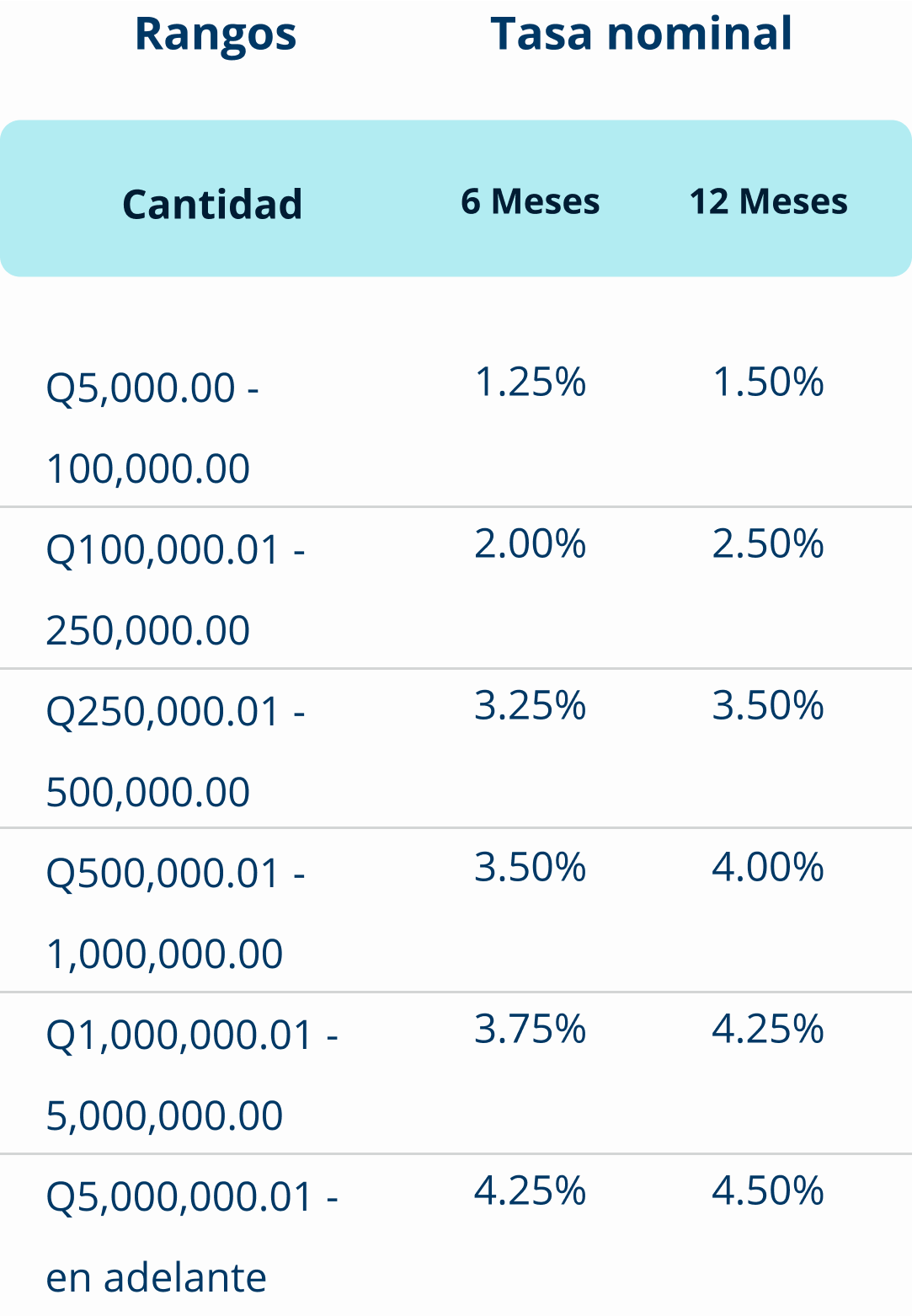Click 12-month rate for Q250,000.01 range
The image size is (912, 1316).
coord(768,705)
